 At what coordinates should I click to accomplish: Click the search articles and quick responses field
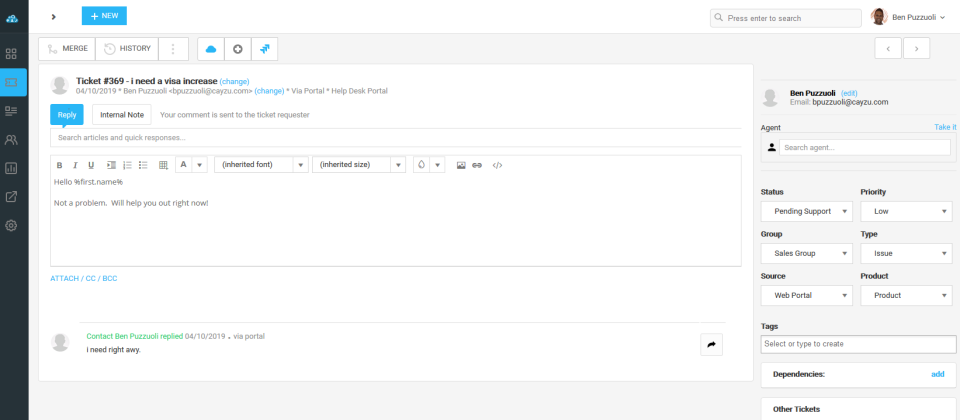(x=396, y=138)
